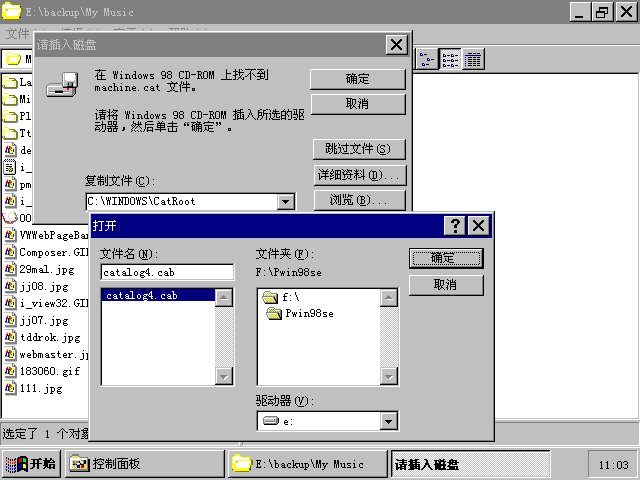Image resolution: width=640 pixels, height=480 pixels.
Task: Click the 183060.gif file icon
Action: 11,371
